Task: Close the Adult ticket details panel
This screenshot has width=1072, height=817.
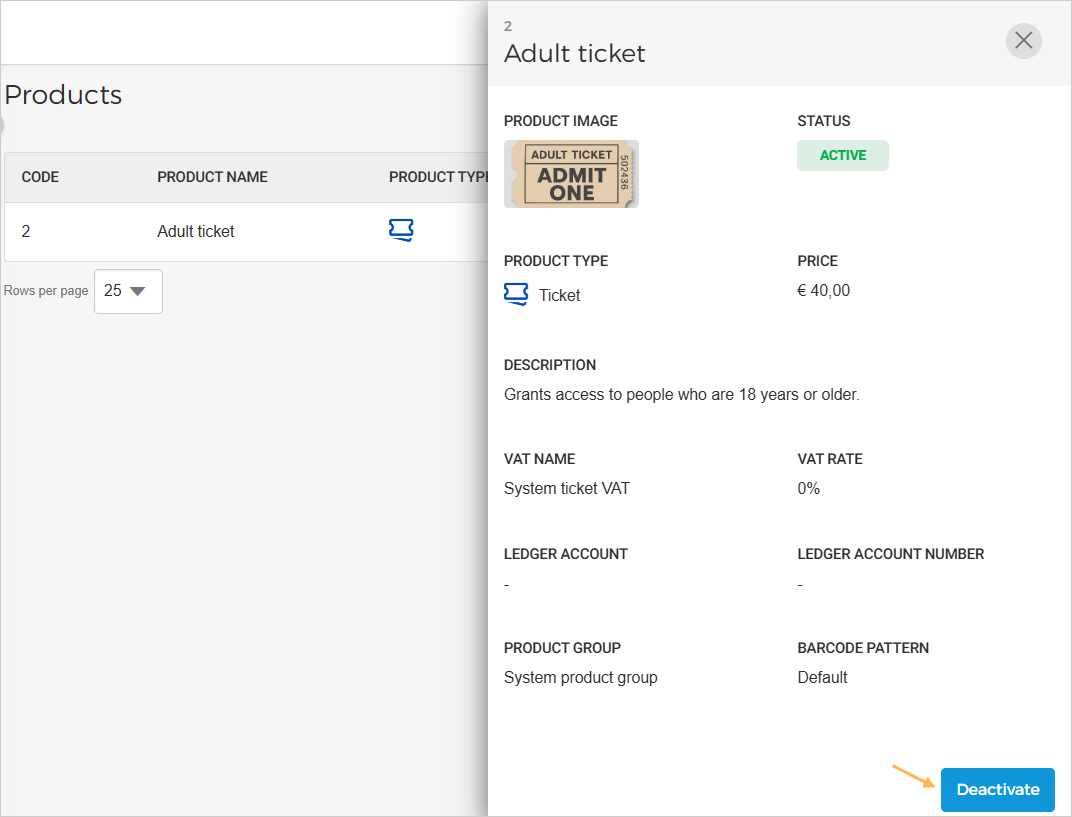Action: click(x=1023, y=41)
